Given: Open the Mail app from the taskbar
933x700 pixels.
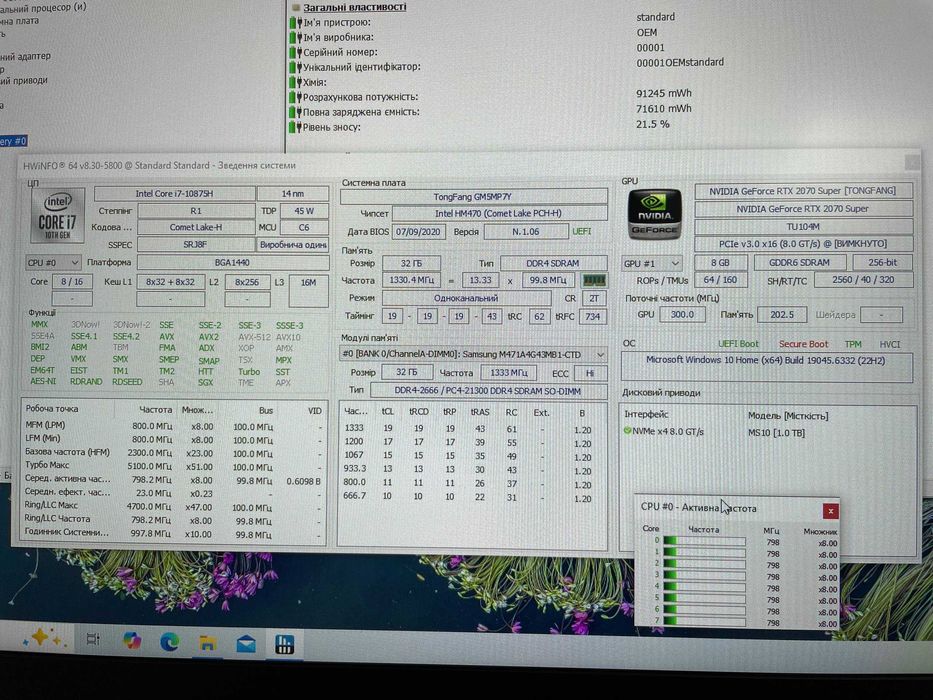Looking at the screenshot, I should click(246, 644).
